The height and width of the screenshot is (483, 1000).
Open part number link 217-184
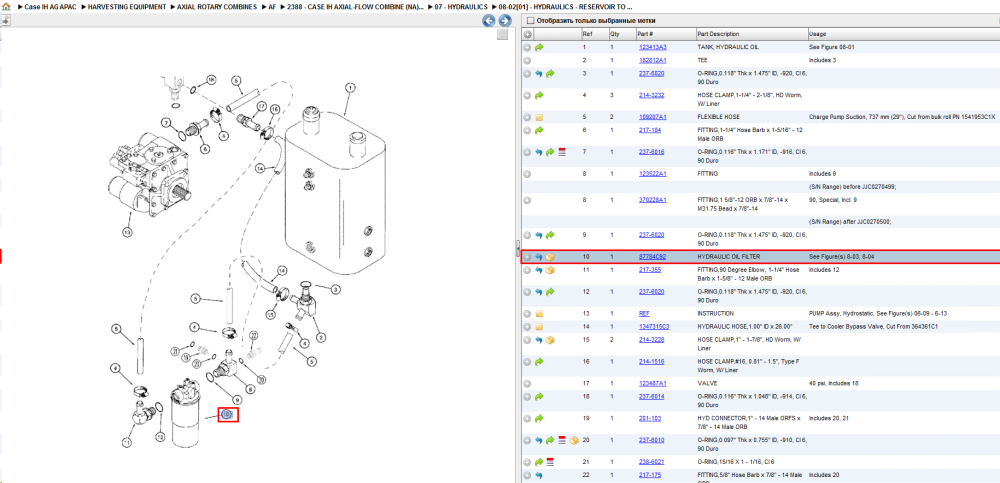point(649,130)
